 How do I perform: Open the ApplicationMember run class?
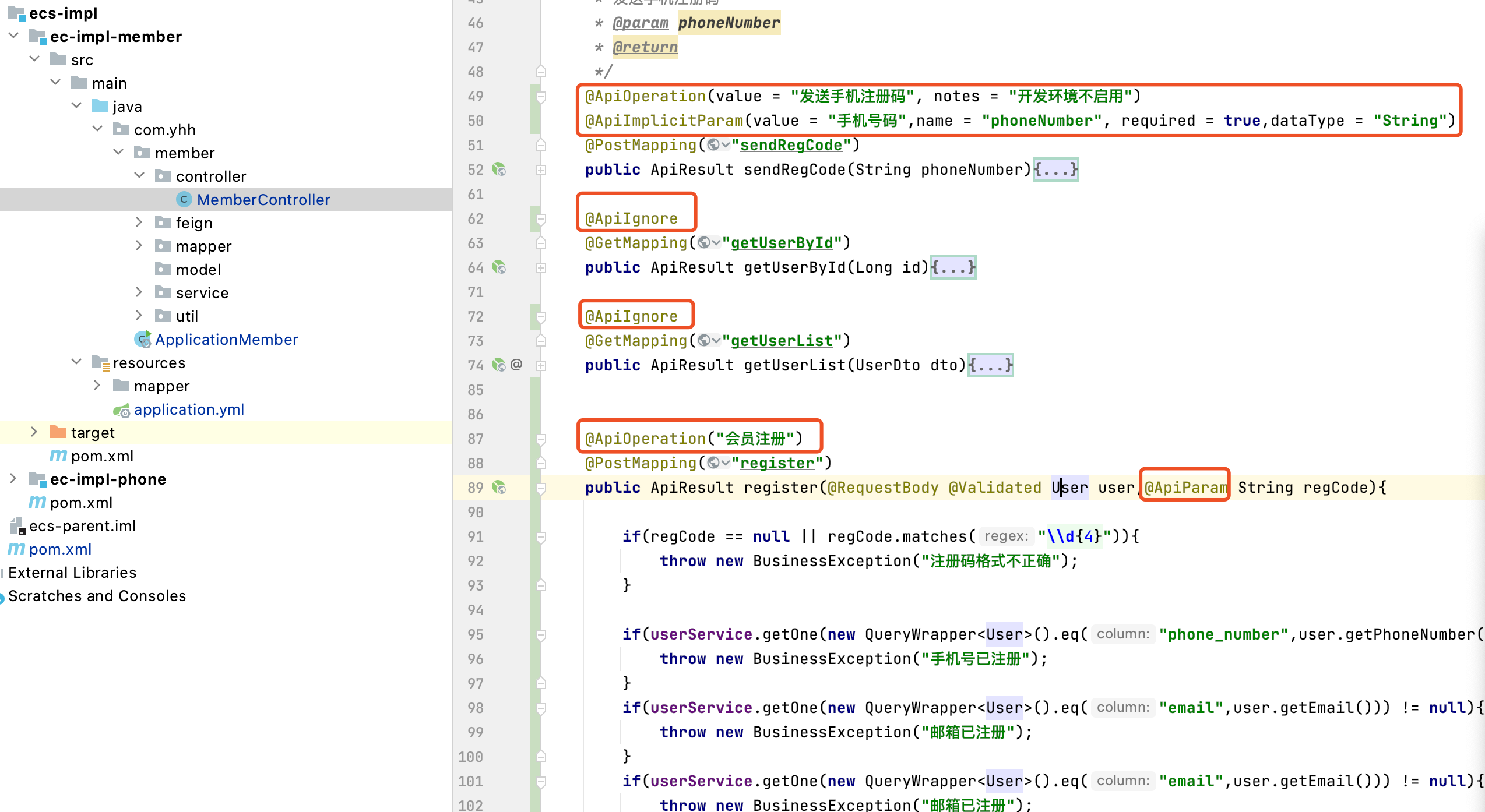pyautogui.click(x=226, y=340)
